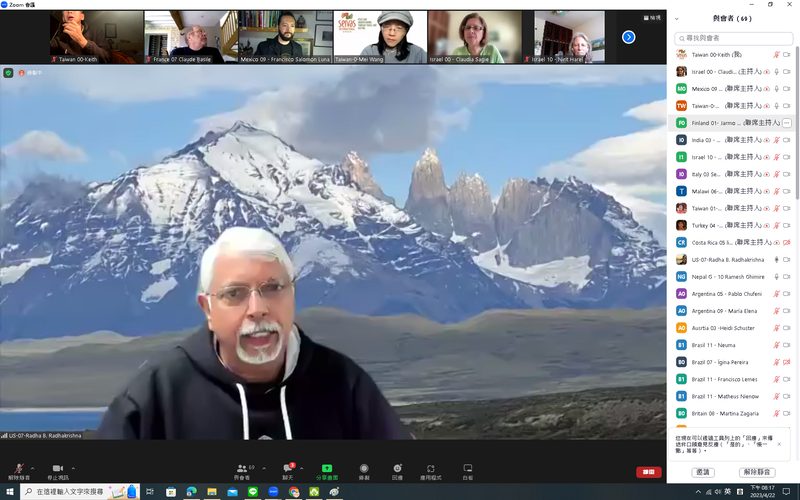Select the Austria 03 - Heidi Schuster participant row

(x=732, y=328)
